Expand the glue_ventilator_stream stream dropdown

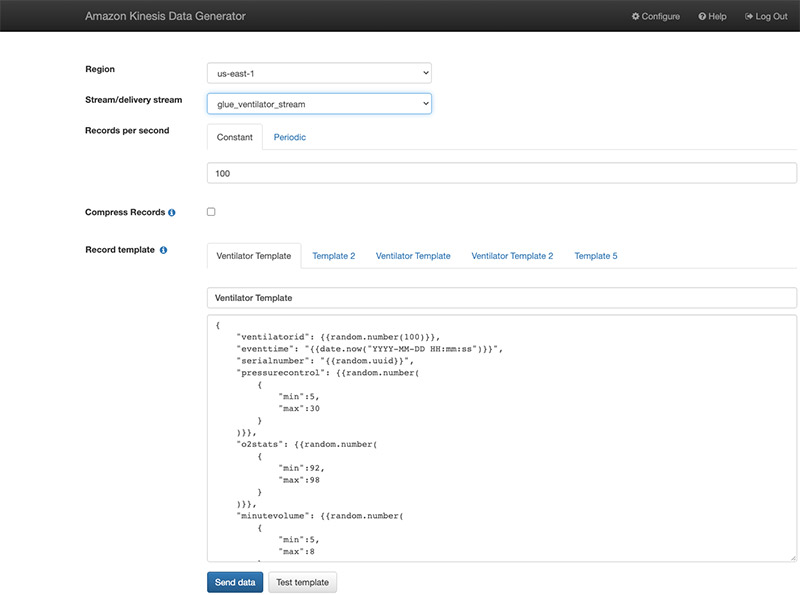319,104
